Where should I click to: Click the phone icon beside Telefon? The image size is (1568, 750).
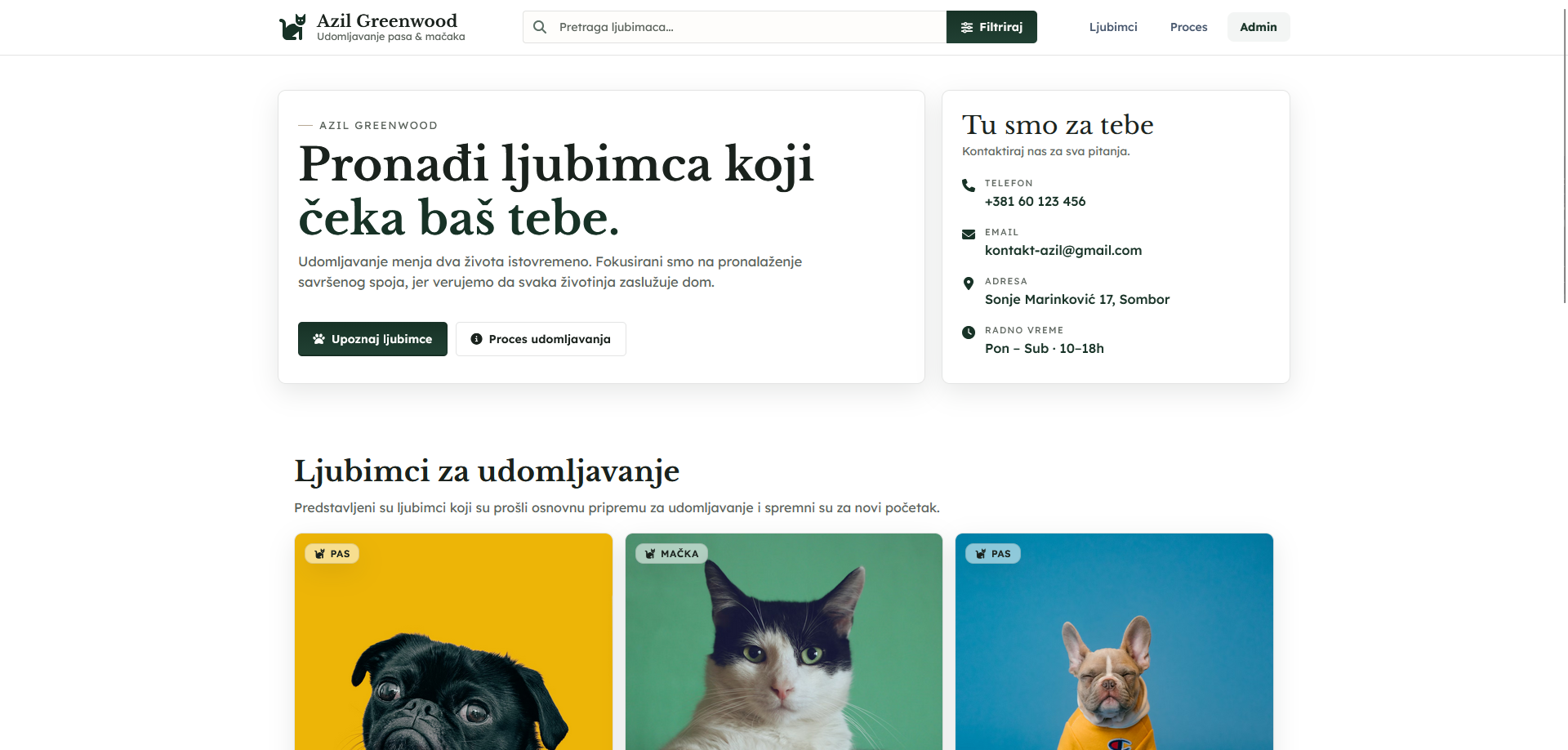[x=969, y=185]
